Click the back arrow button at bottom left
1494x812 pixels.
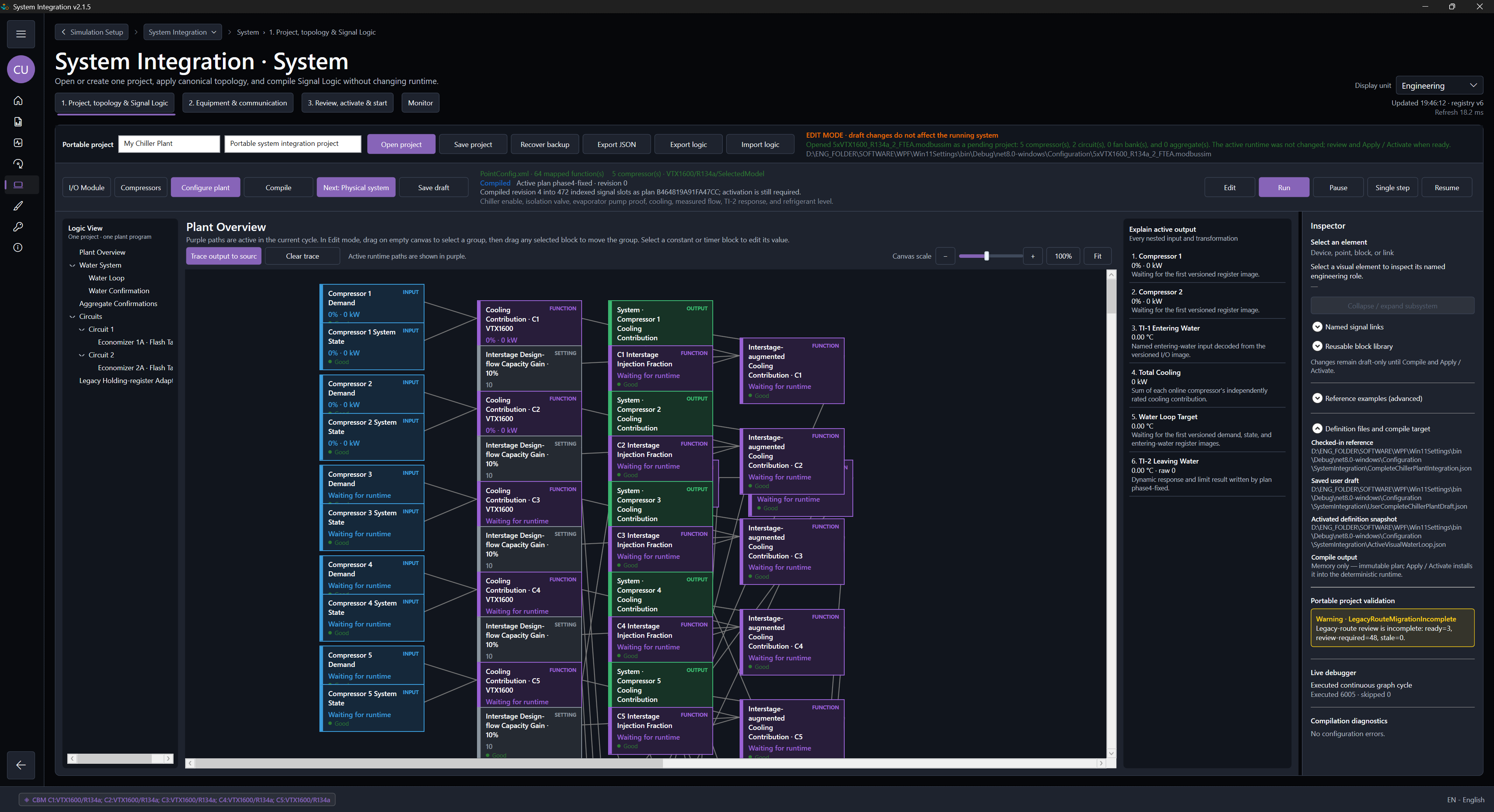point(21,765)
